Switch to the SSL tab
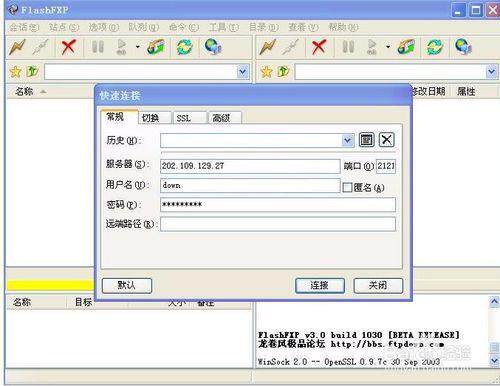The width and height of the screenshot is (500, 386). 189,118
